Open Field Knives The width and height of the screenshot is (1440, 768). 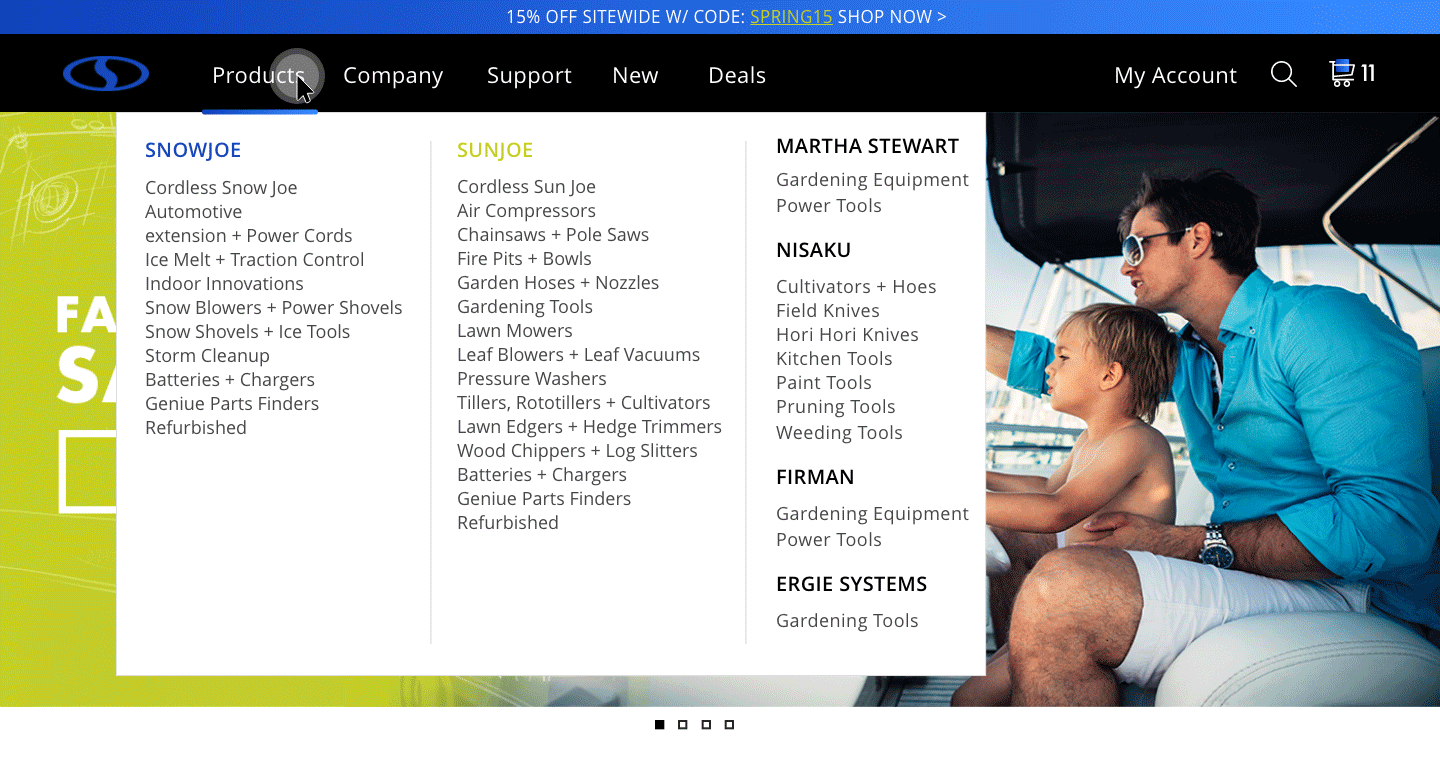click(x=828, y=311)
